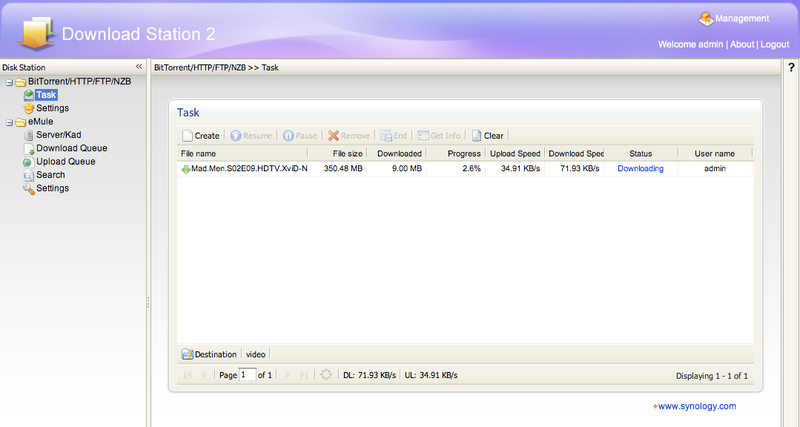Sort by User name column header

[715, 154]
